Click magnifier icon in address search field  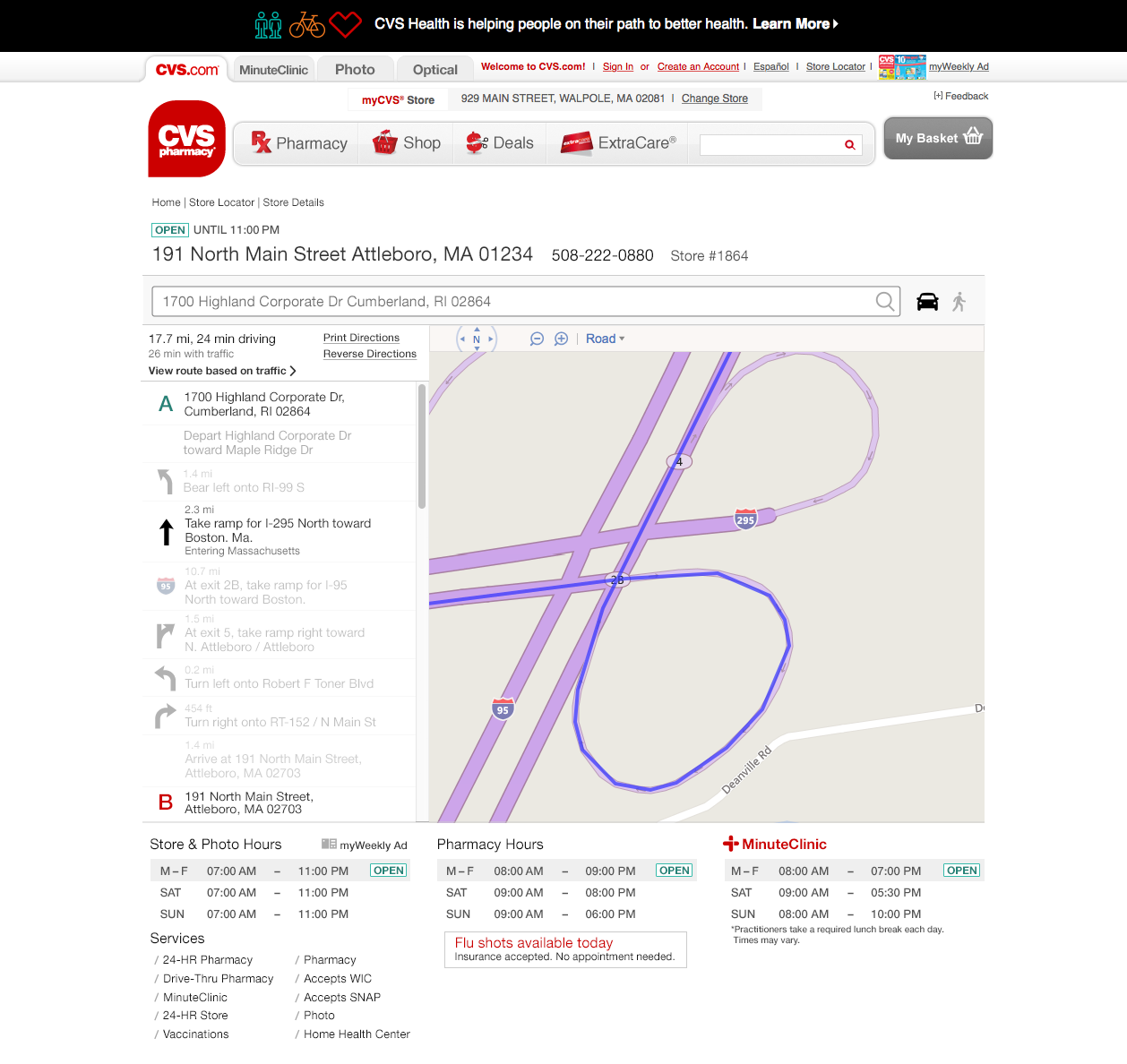885,302
